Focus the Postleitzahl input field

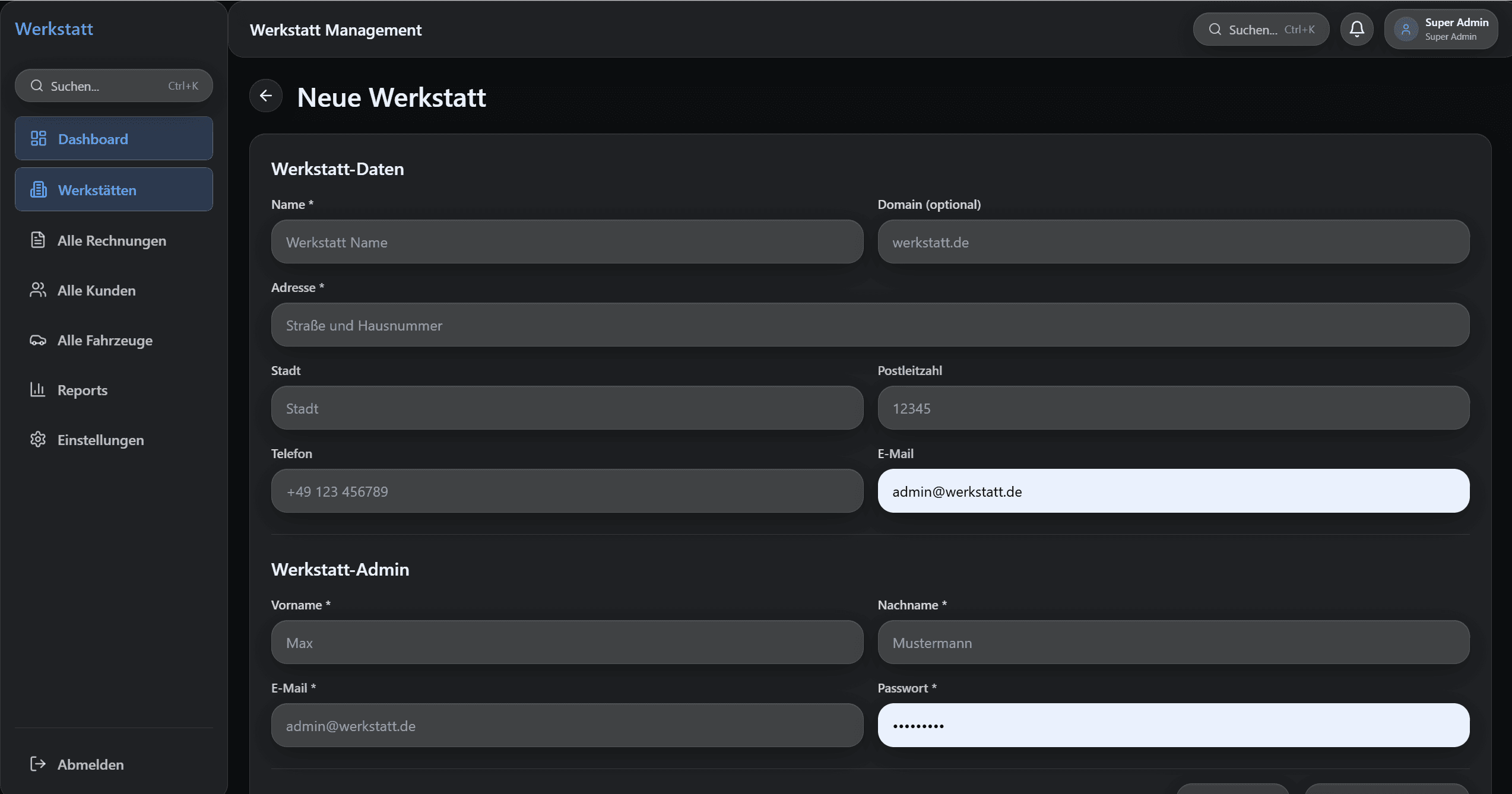coord(1173,408)
